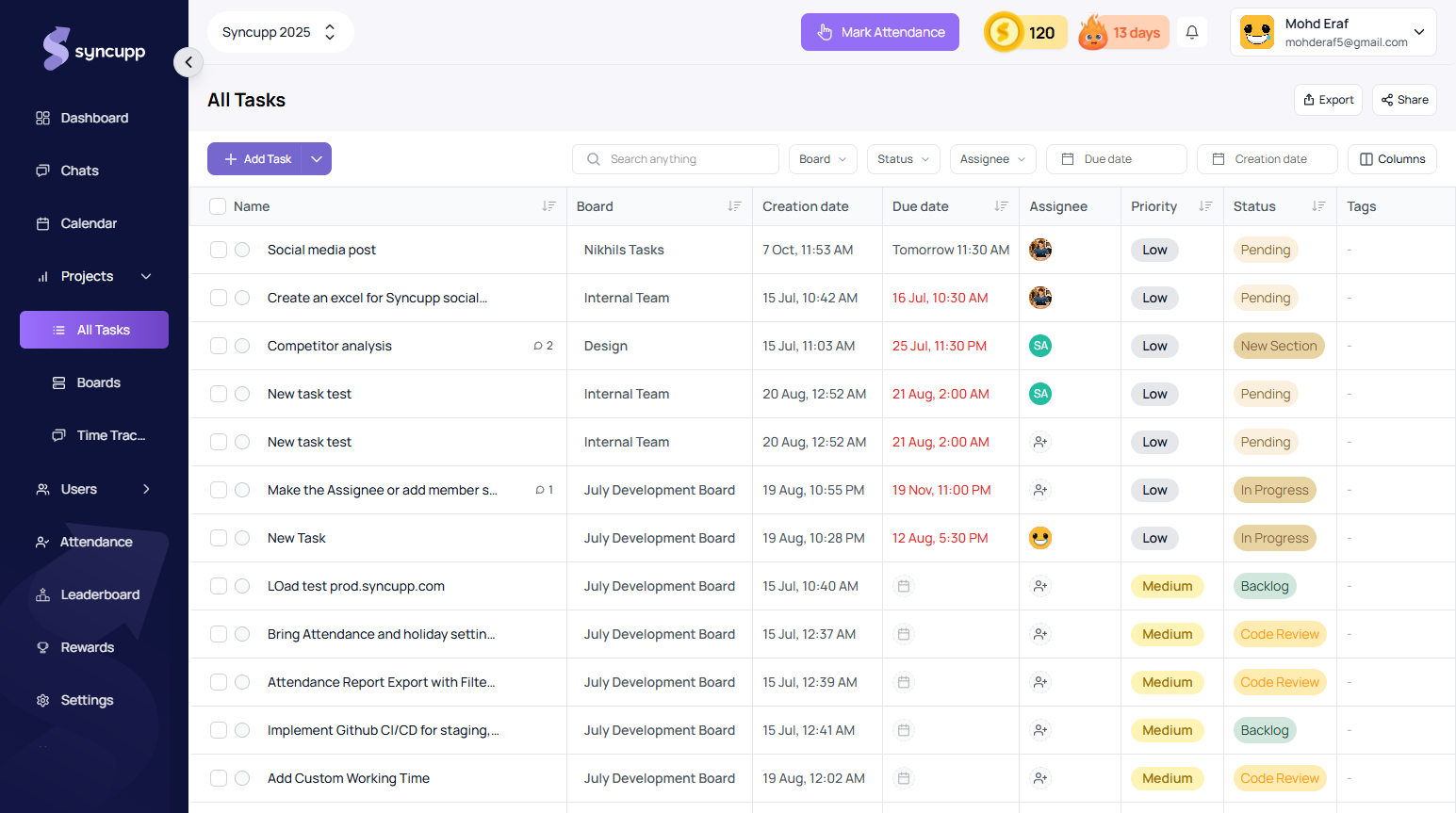This screenshot has width=1456, height=813.
Task: Check the Add Custom Working Time checkbox
Action: pos(219,778)
